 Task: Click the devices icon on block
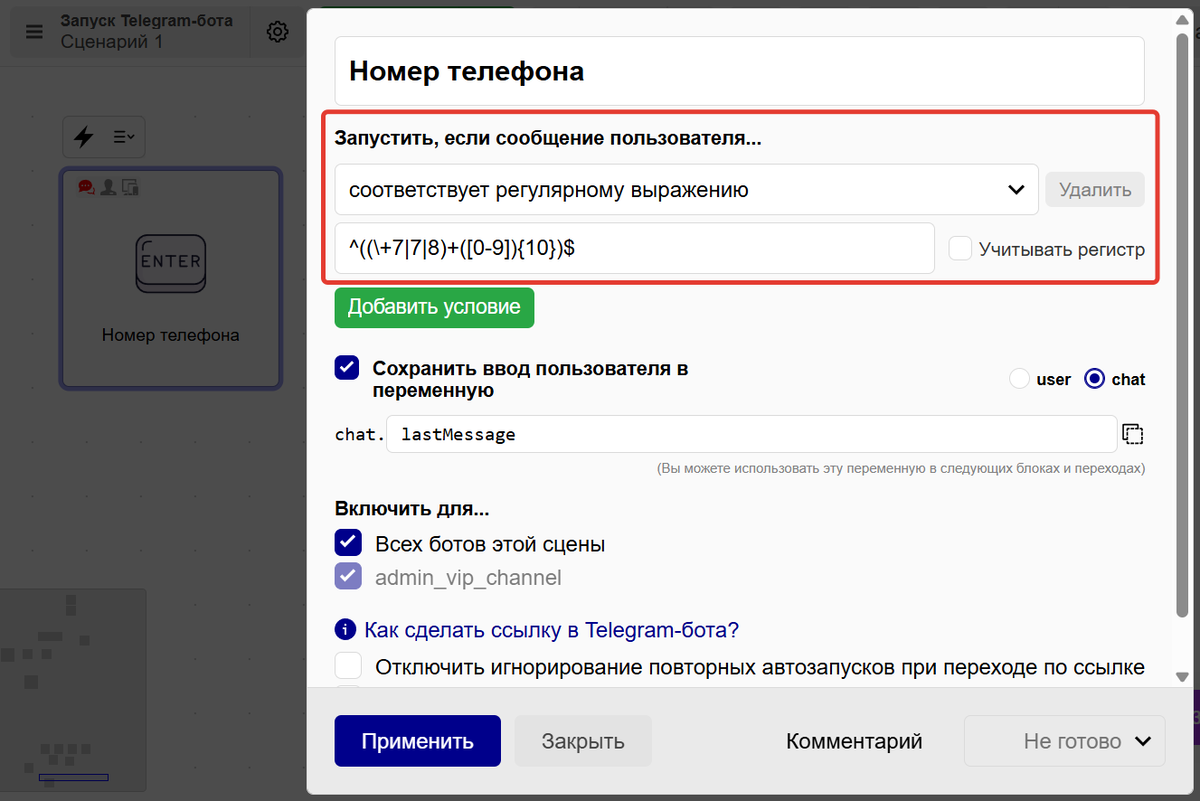point(129,186)
